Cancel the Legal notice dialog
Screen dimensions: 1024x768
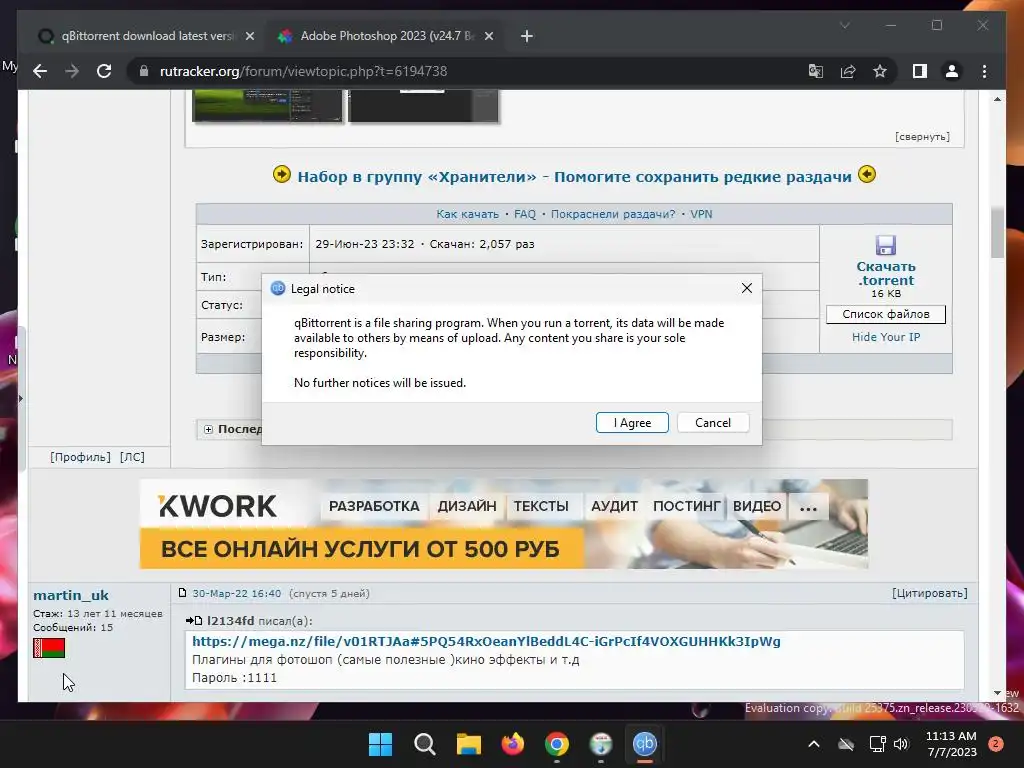[712, 423]
